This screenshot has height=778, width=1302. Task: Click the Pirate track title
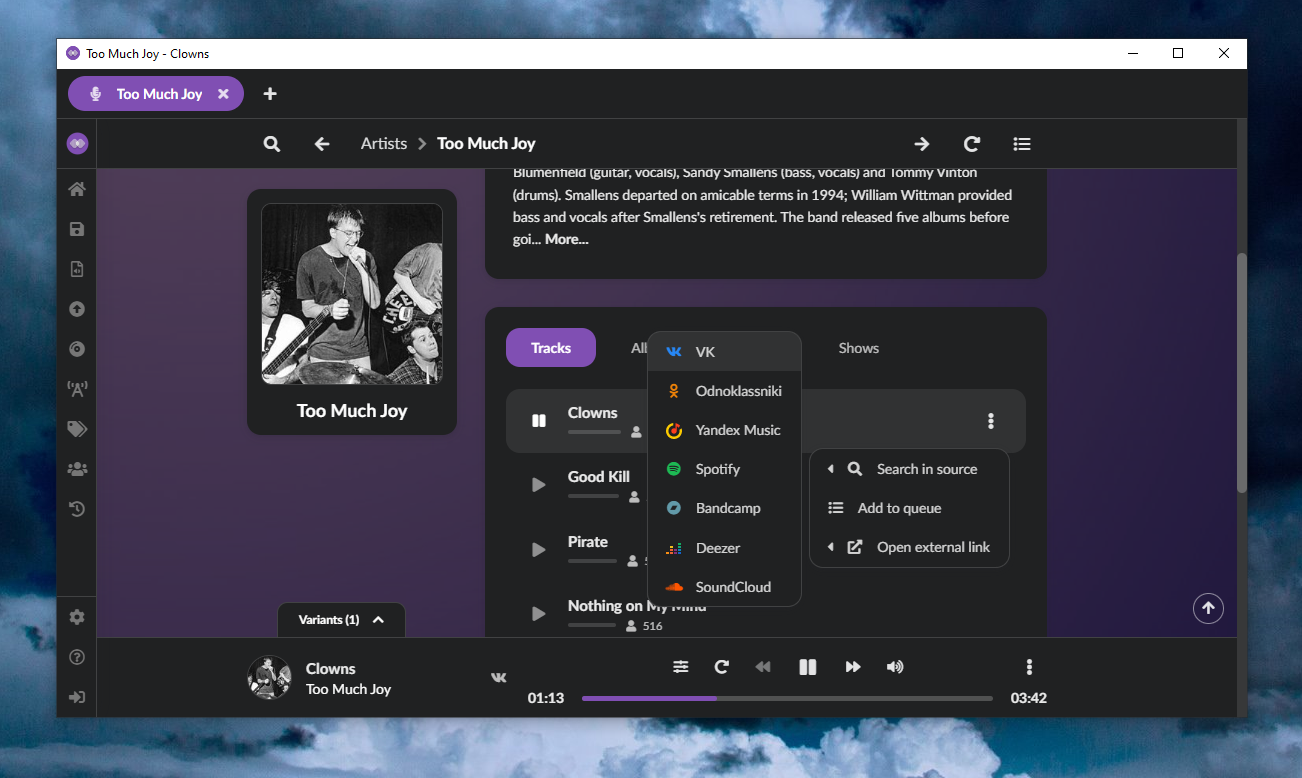pyautogui.click(x=588, y=542)
